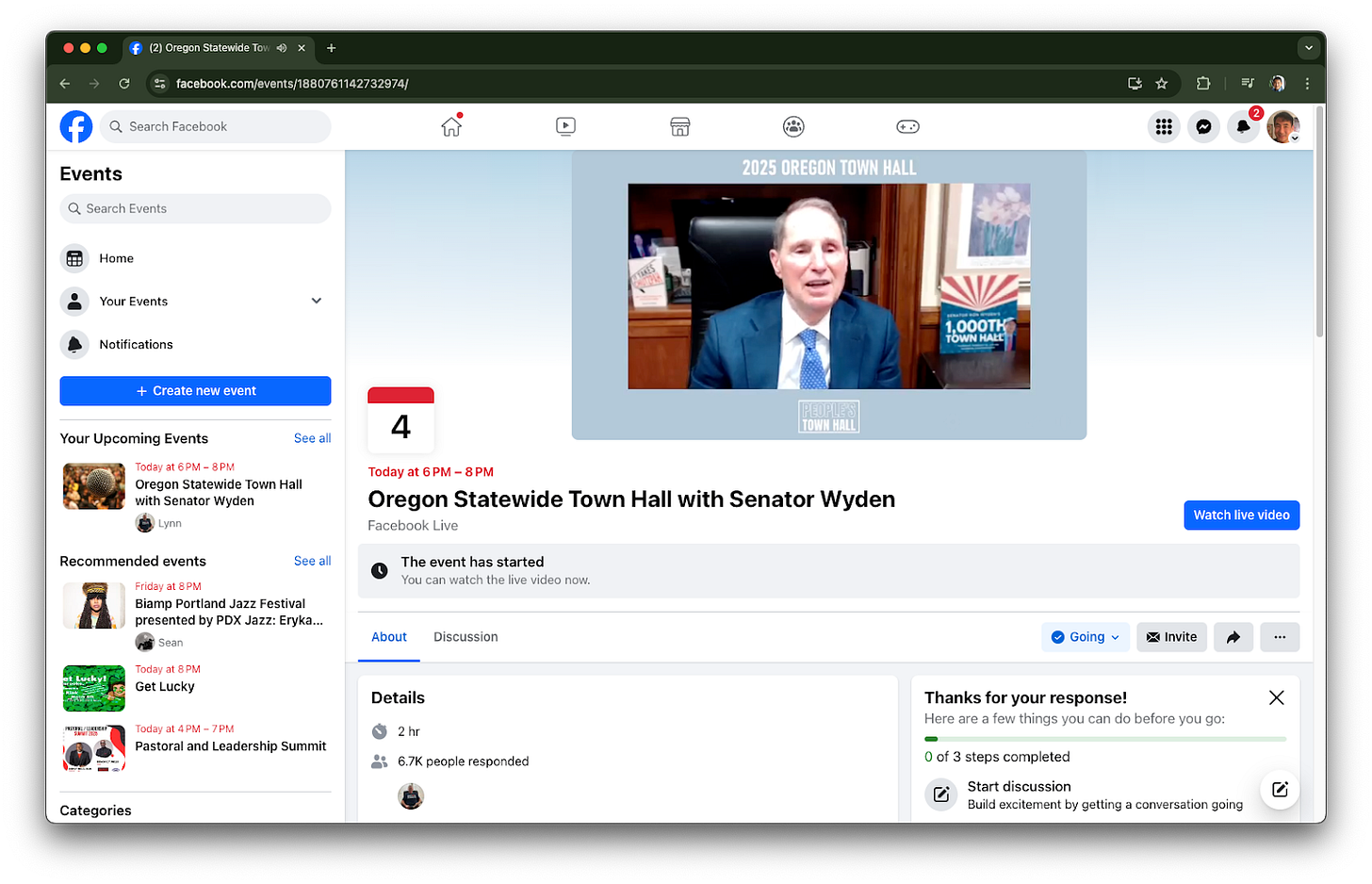1372x884 pixels.
Task: Dismiss the Thanks for your response card
Action: [x=1276, y=698]
